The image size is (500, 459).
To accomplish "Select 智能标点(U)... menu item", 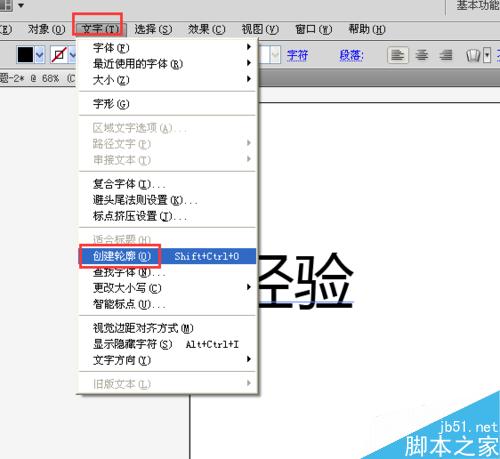I will [167, 304].
